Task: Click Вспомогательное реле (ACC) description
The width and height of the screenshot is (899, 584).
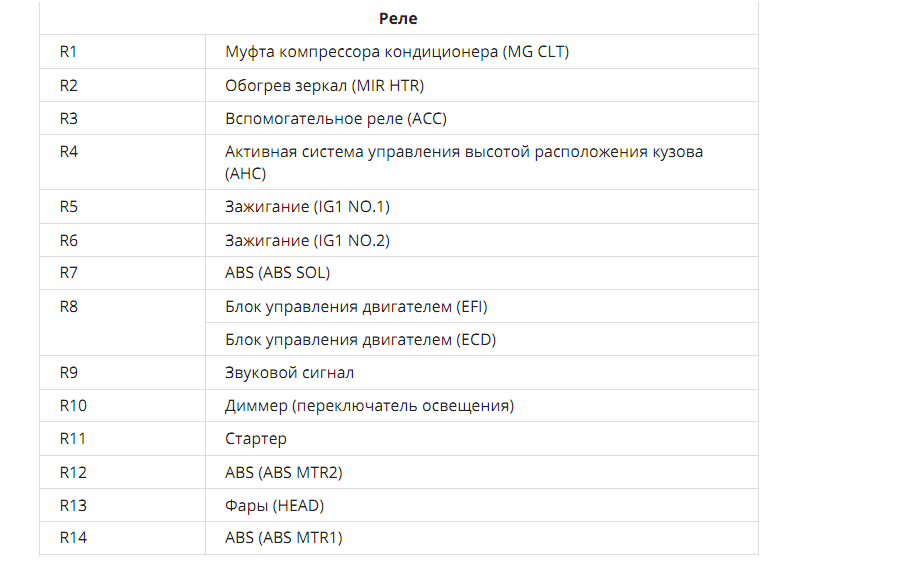Action: pyautogui.click(x=335, y=119)
